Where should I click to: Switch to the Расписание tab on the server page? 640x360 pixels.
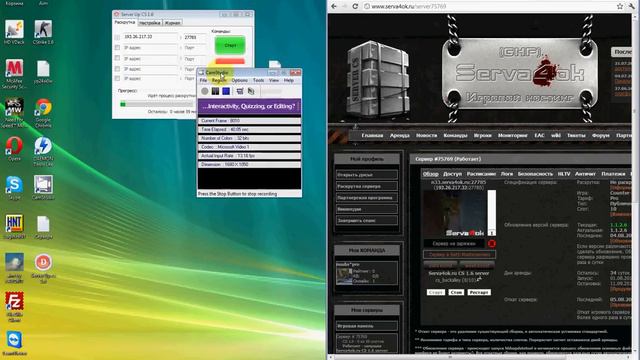[481, 173]
